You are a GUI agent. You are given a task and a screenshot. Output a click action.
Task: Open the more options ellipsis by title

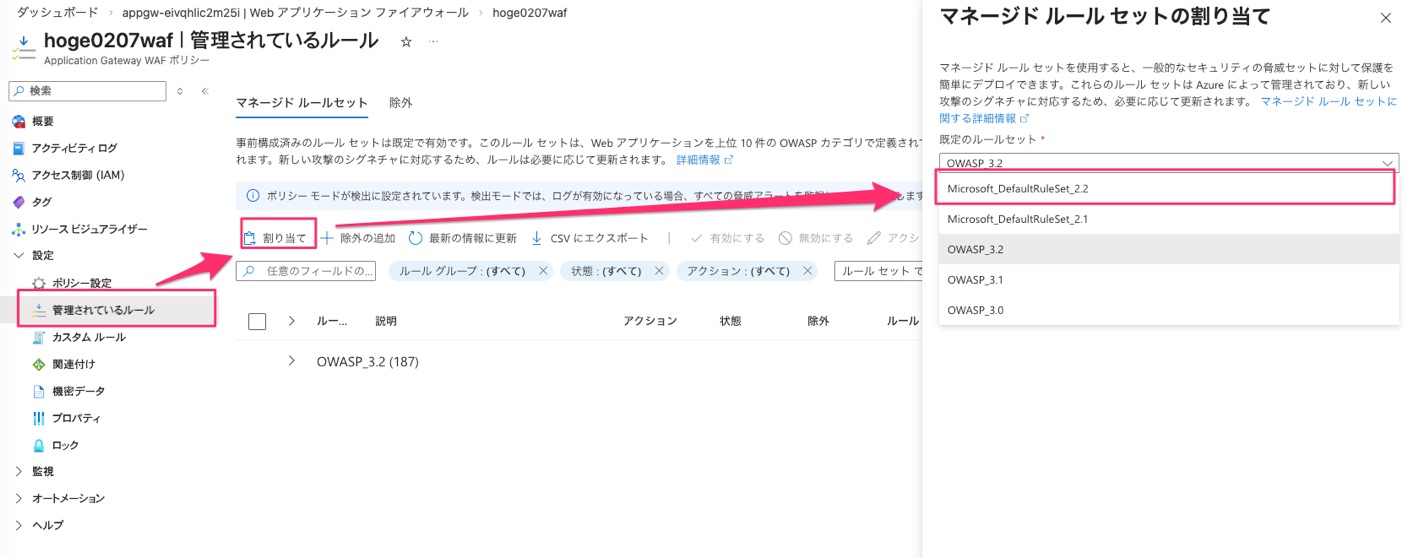click(x=433, y=42)
